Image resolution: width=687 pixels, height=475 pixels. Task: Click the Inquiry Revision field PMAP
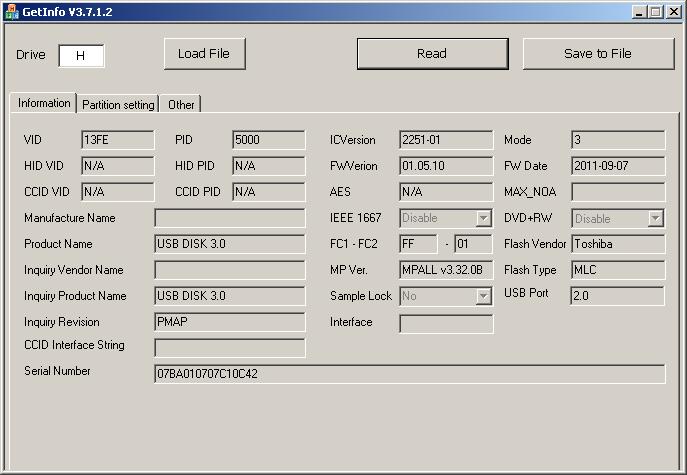click(x=230, y=322)
